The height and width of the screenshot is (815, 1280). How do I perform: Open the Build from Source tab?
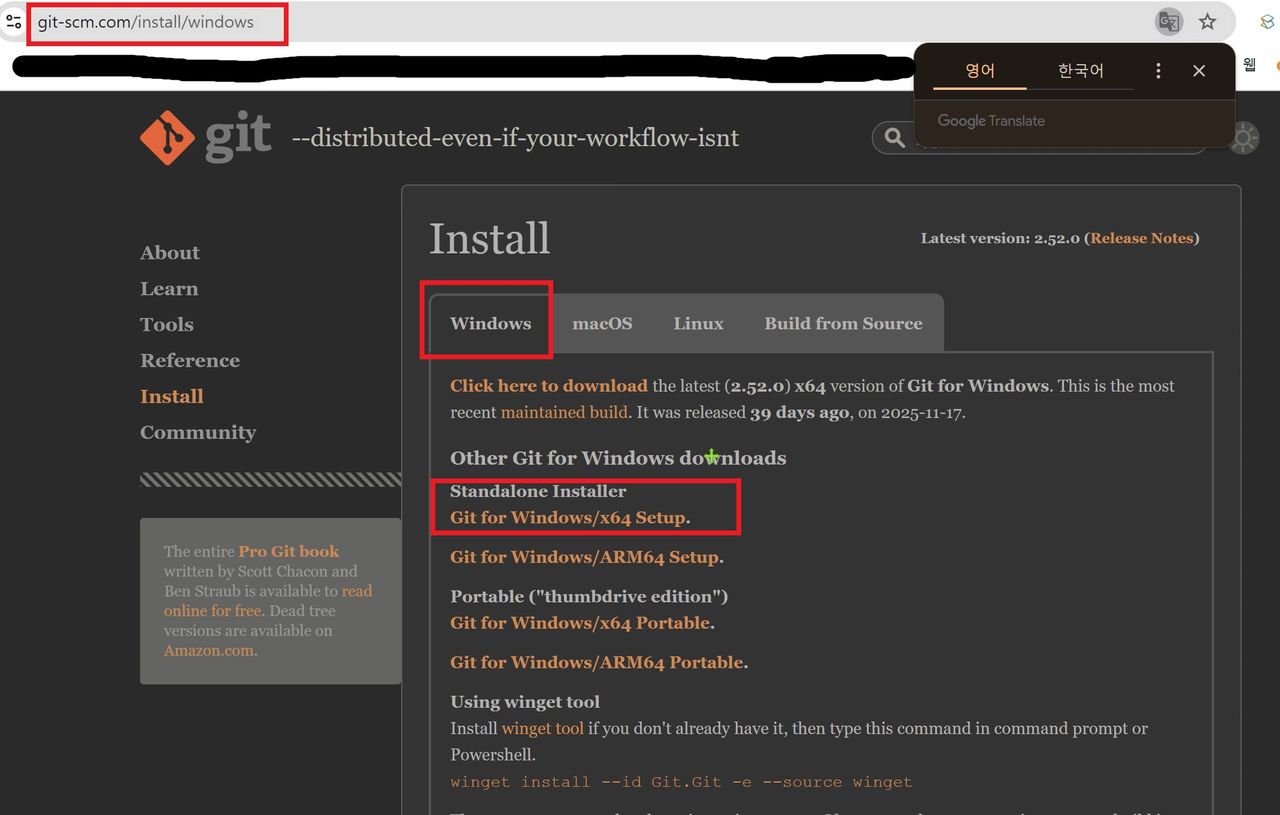tap(843, 324)
